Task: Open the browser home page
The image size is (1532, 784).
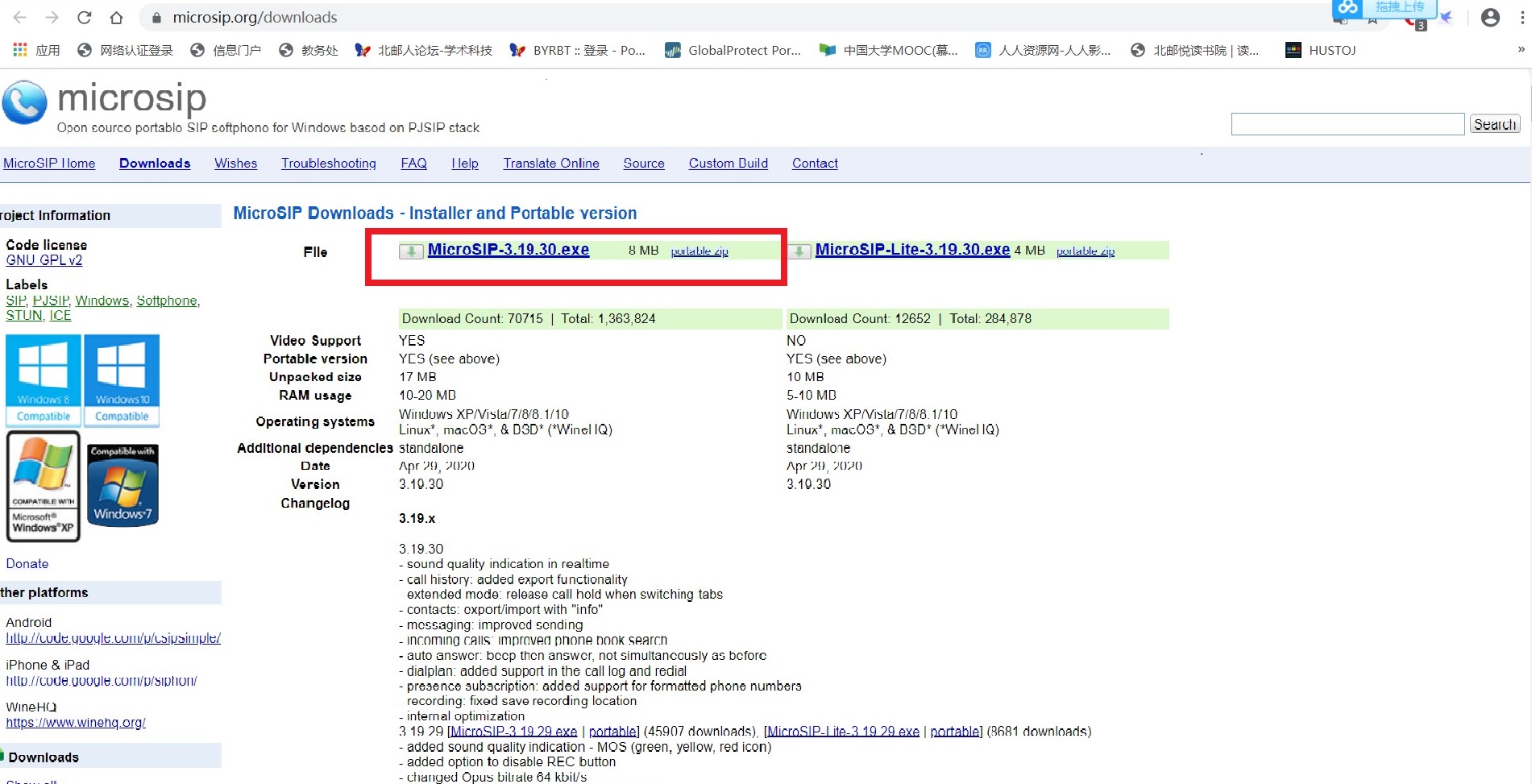Action: 116,18
